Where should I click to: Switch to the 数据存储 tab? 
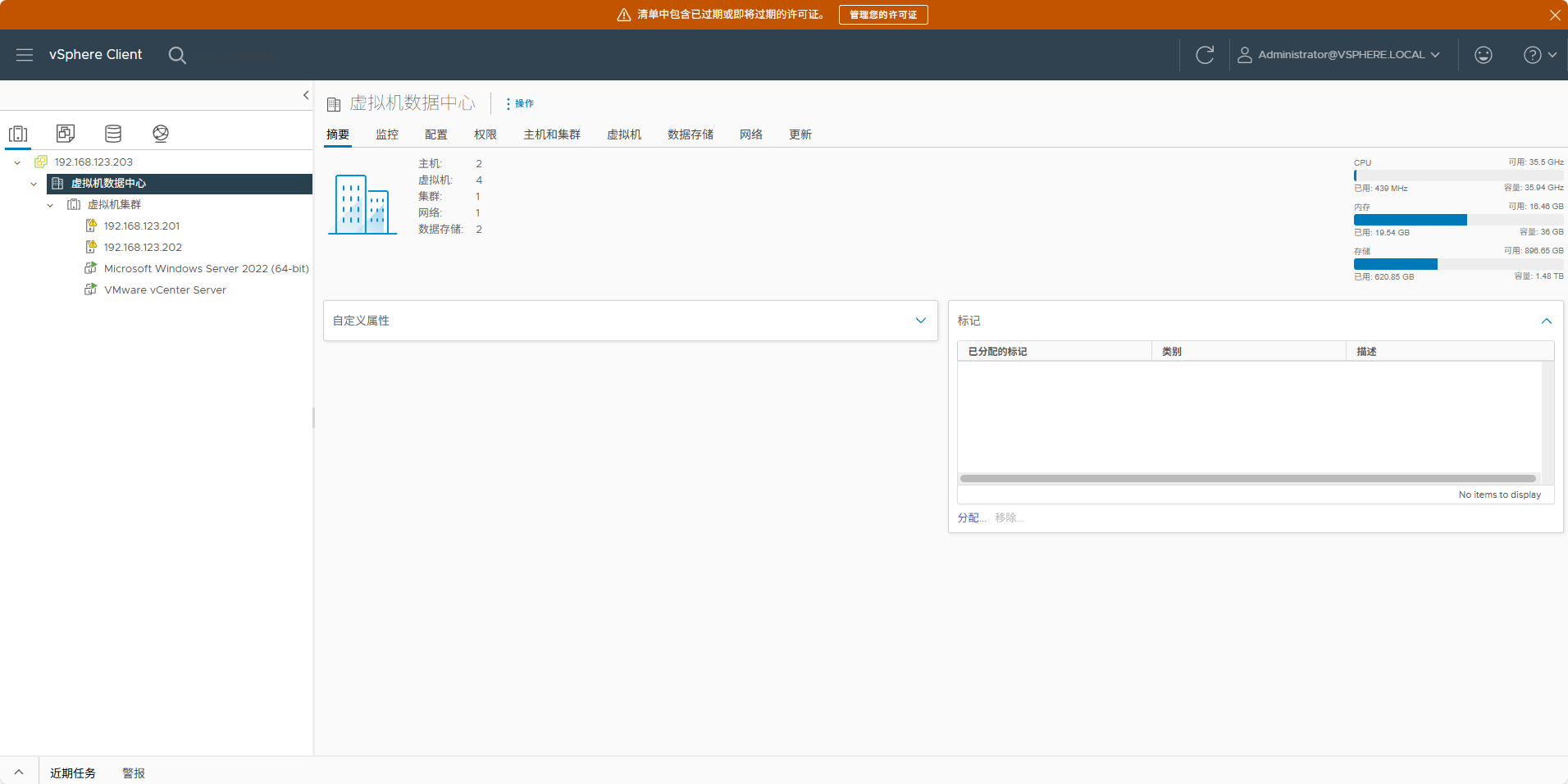(x=690, y=134)
